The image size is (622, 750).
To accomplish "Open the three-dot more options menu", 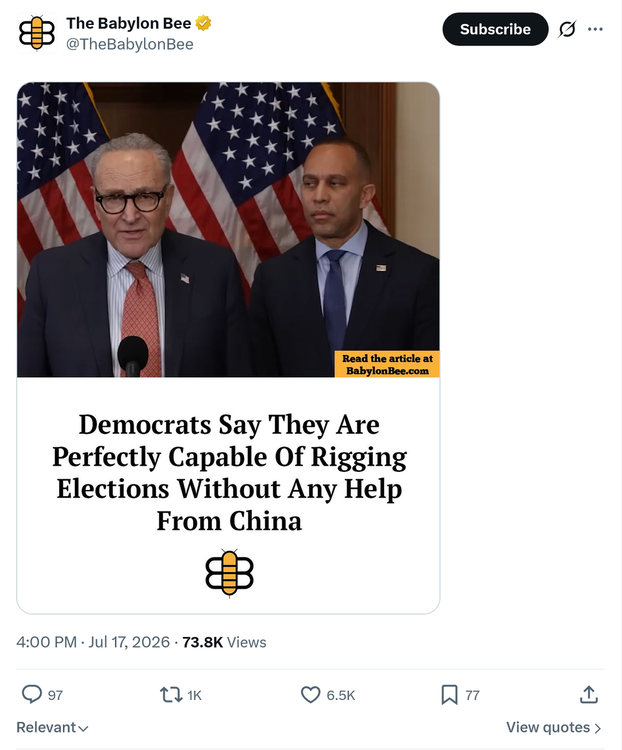I will [x=595, y=29].
